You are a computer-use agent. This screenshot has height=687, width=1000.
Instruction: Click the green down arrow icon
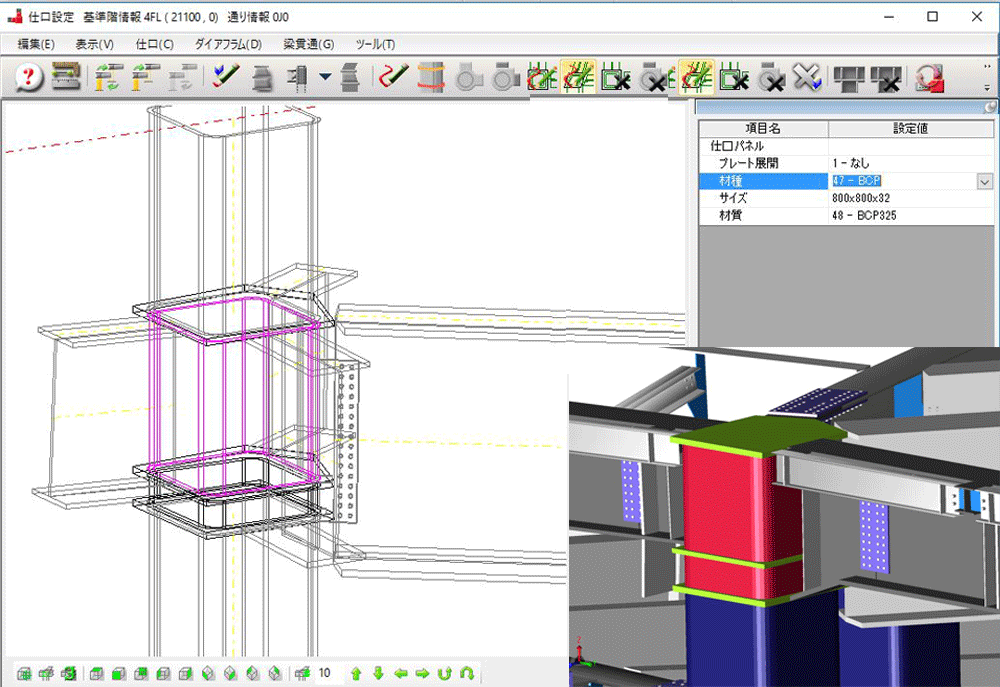click(x=378, y=673)
